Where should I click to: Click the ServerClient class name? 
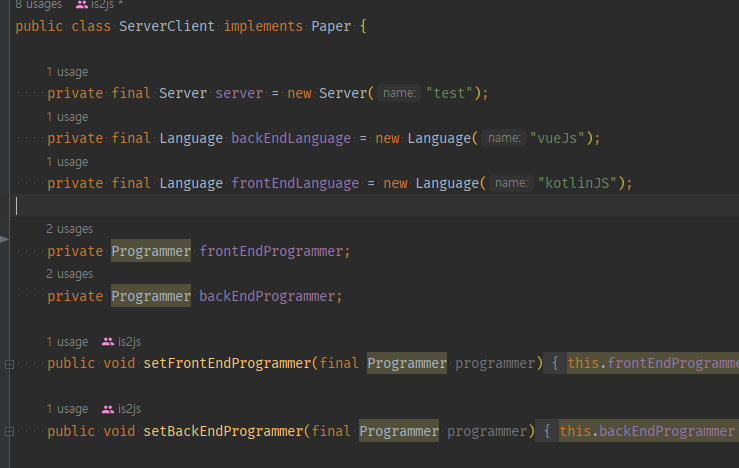pyautogui.click(x=167, y=26)
